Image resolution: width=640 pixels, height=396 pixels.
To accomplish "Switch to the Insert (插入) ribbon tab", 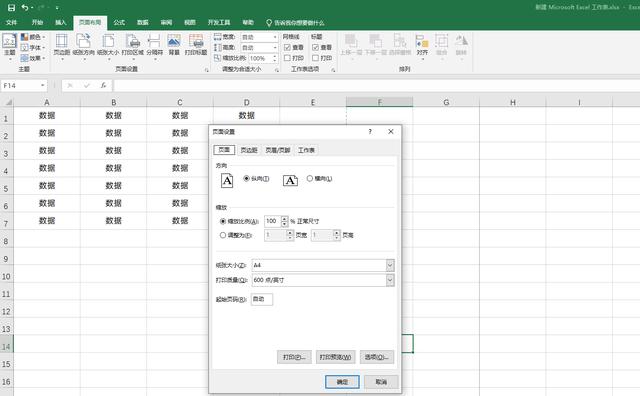I will point(60,22).
